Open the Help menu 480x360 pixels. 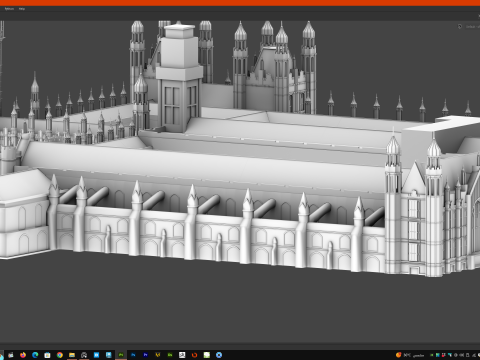click(x=22, y=9)
